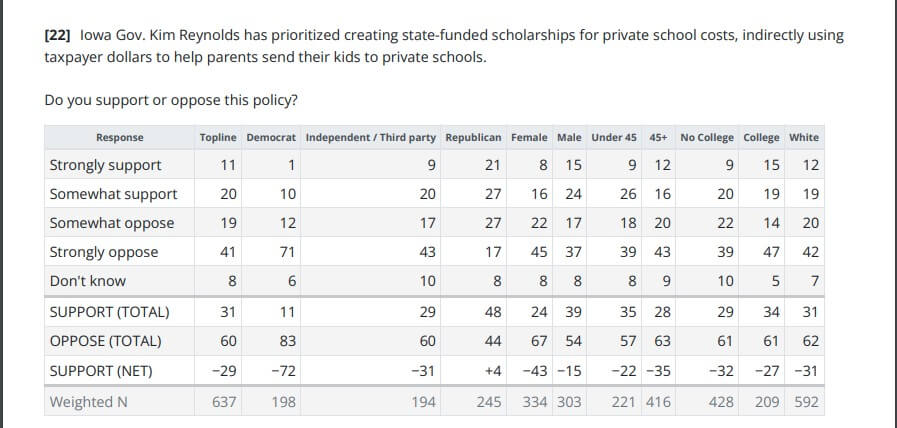Select the No College column header
This screenshot has width=897, height=428.
(x=706, y=137)
